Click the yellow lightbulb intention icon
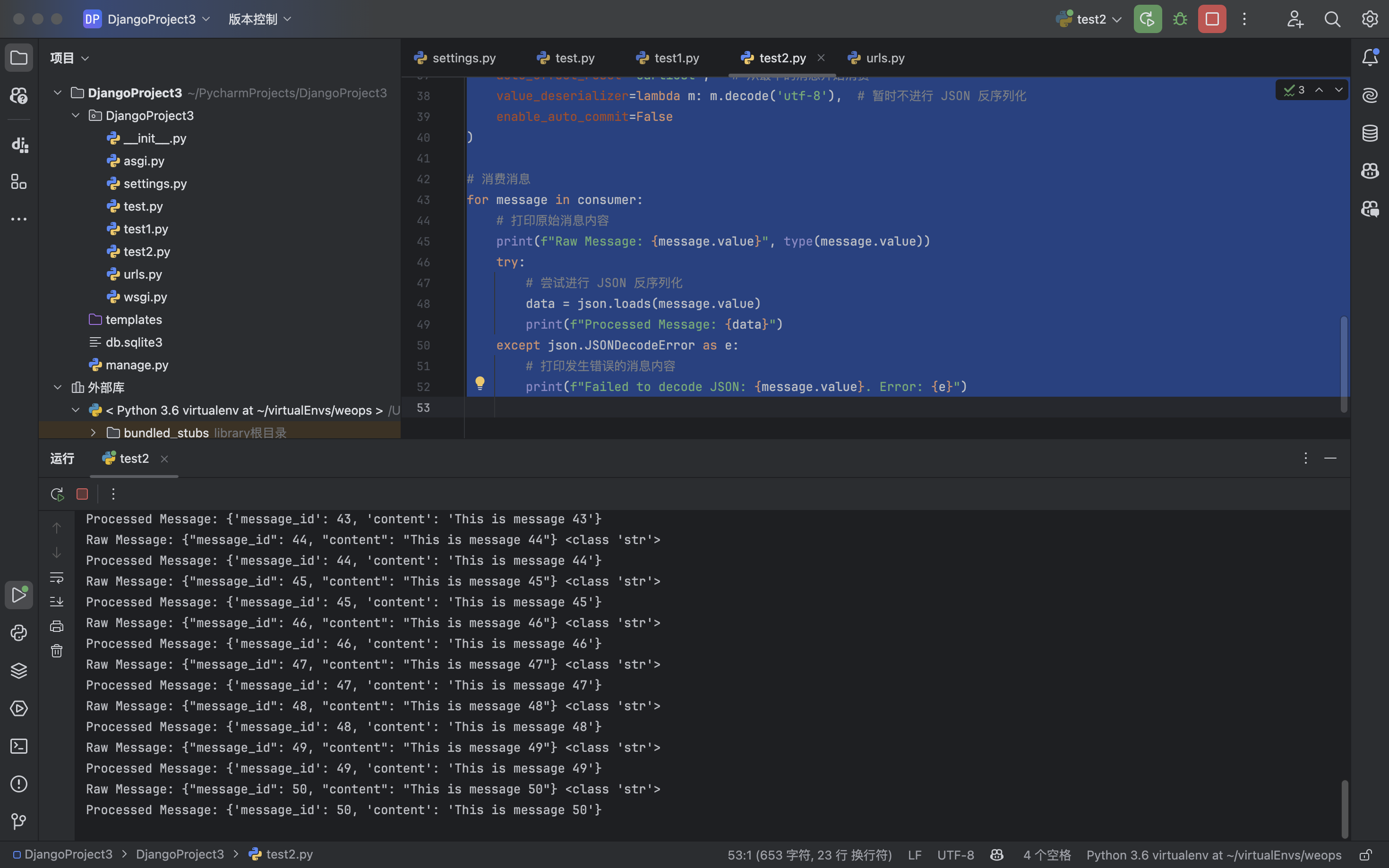1389x868 pixels. click(x=480, y=383)
